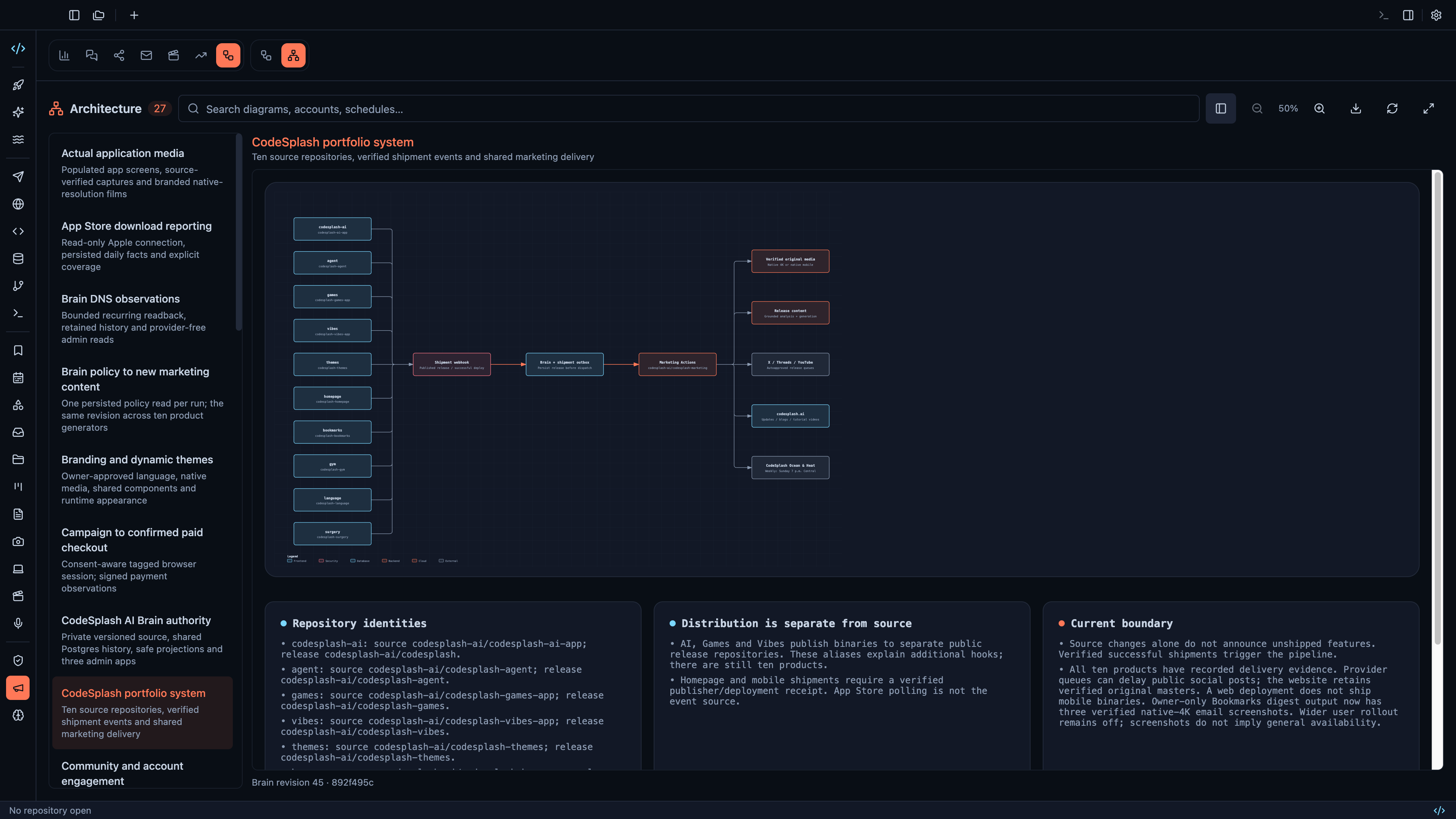Select the waves icon in left sidebar
The image size is (1456, 819).
[x=18, y=139]
